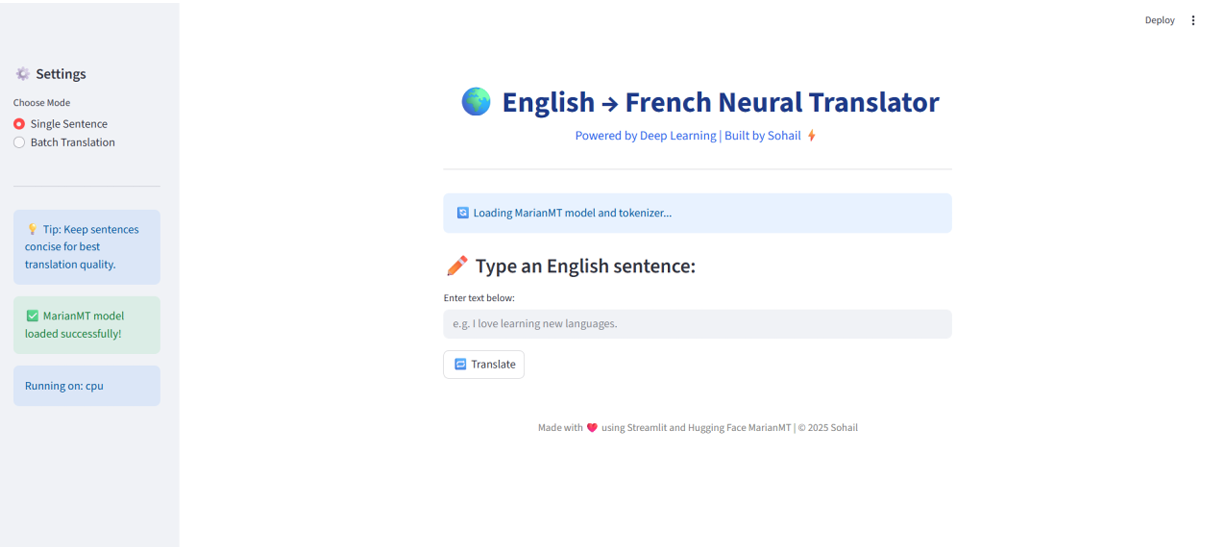1222x548 pixels.
Task: Click the Powered by Deep Learning subtitle
Action: tap(687, 136)
